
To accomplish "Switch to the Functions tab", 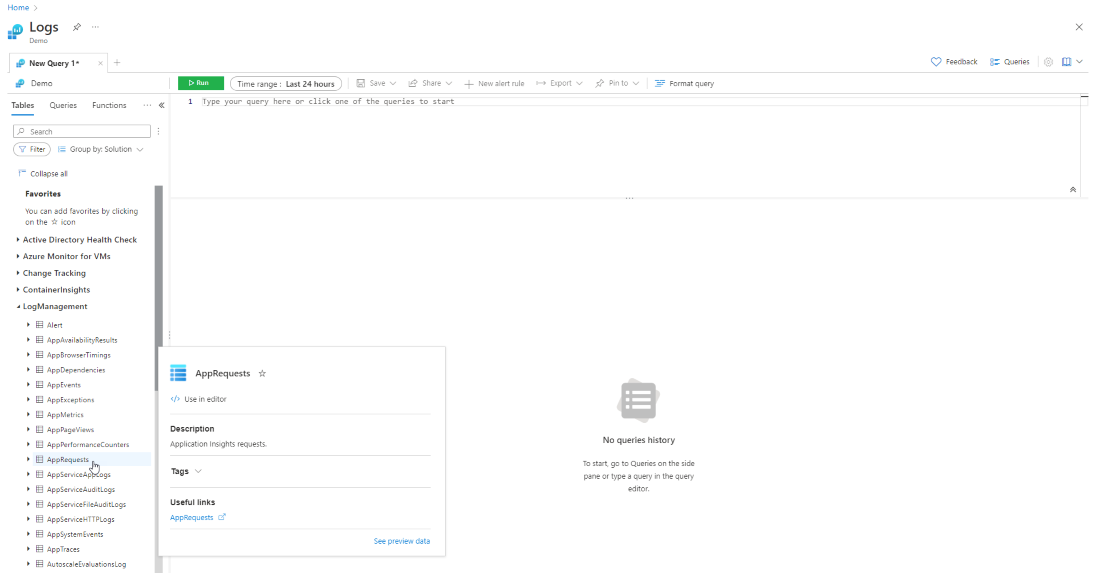I will [109, 105].
